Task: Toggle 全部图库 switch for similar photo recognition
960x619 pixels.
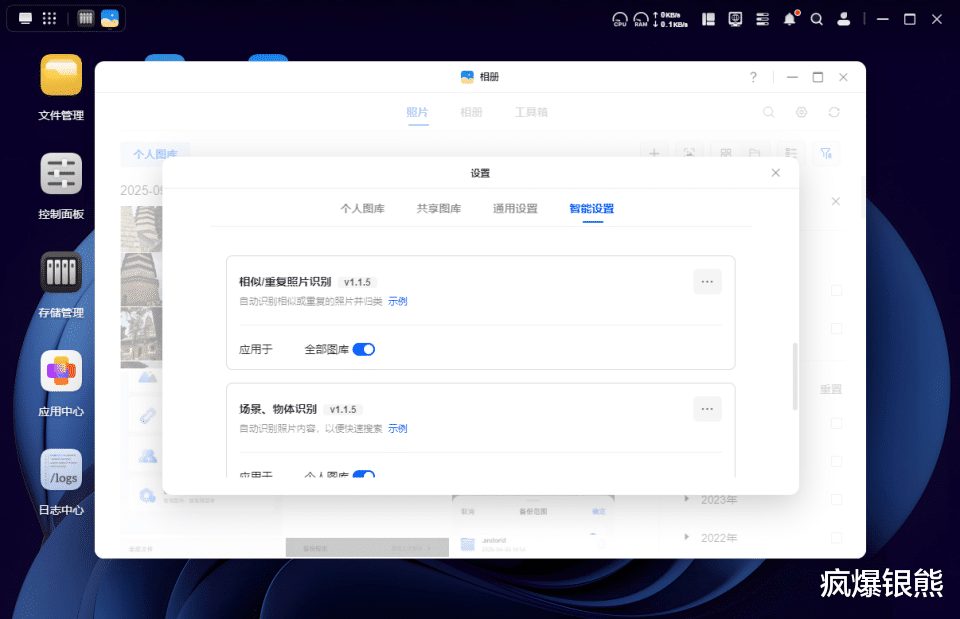Action: 364,349
